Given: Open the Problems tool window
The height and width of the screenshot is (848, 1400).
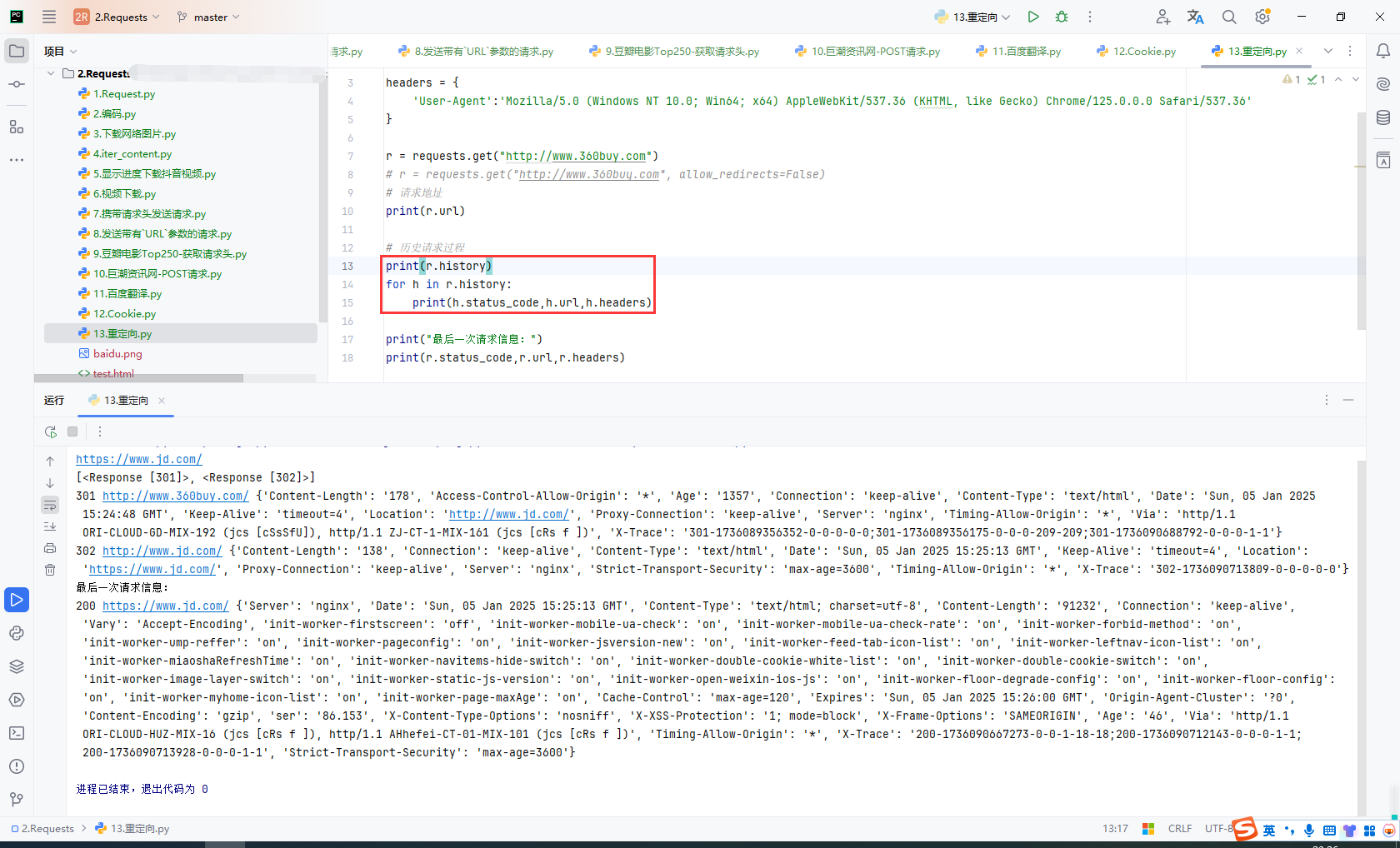Looking at the screenshot, I should coord(17,766).
